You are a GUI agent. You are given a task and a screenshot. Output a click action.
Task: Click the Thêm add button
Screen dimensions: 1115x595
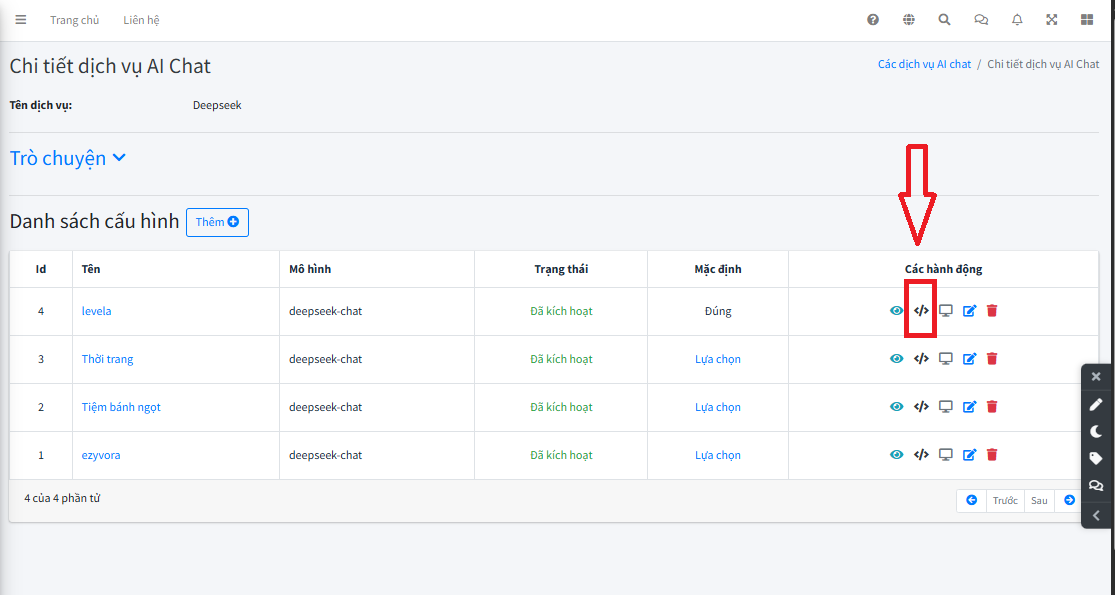click(x=218, y=223)
